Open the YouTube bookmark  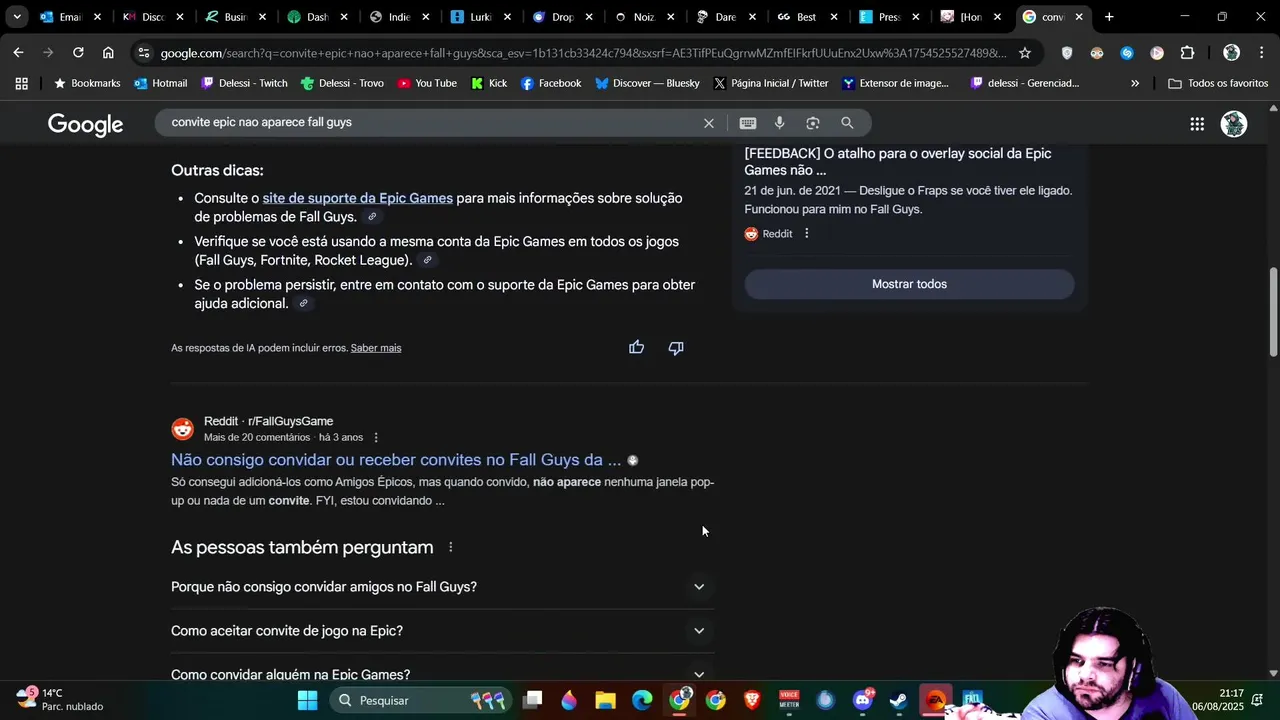pos(427,84)
